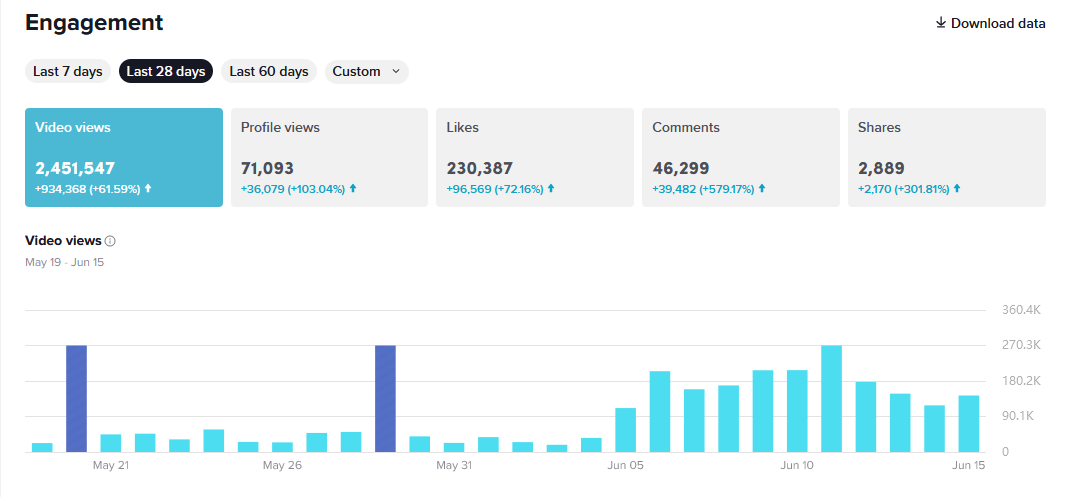Open the Likes metric card

point(534,157)
